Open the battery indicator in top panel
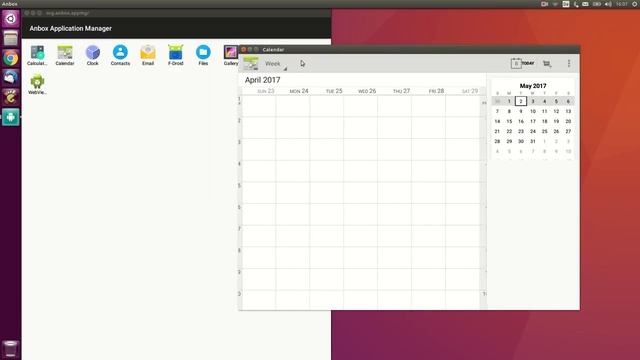The image size is (640, 360). point(597,4)
